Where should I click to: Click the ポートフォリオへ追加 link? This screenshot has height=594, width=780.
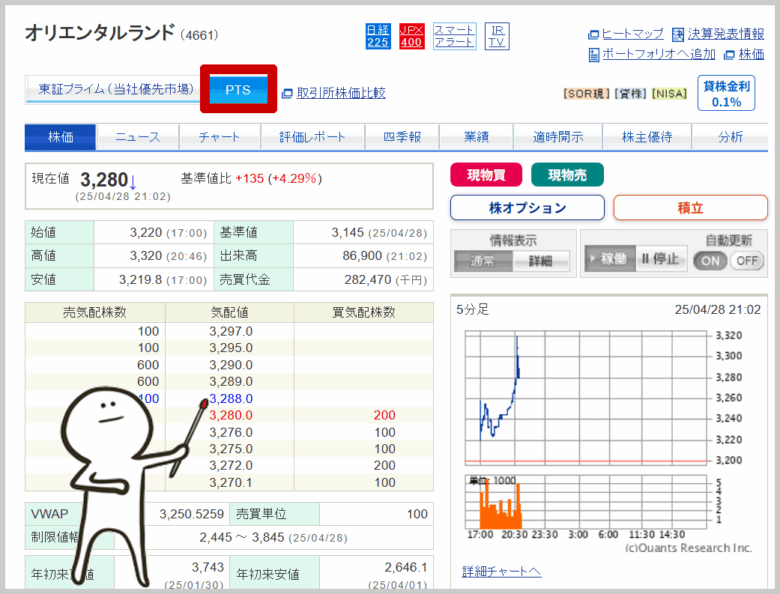[x=659, y=54]
